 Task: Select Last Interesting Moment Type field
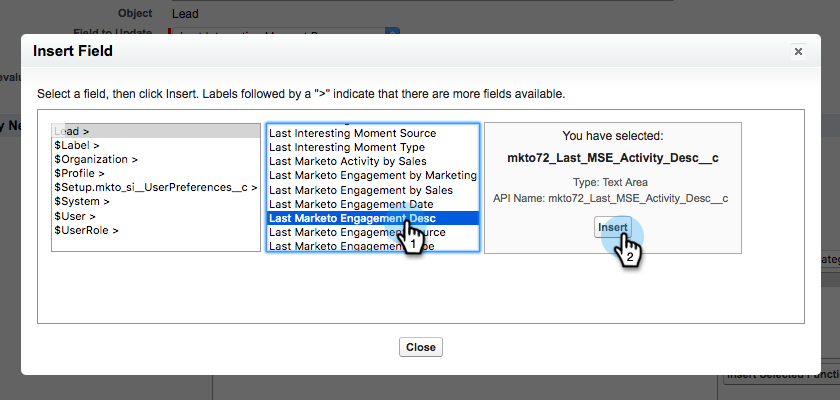(x=373, y=147)
